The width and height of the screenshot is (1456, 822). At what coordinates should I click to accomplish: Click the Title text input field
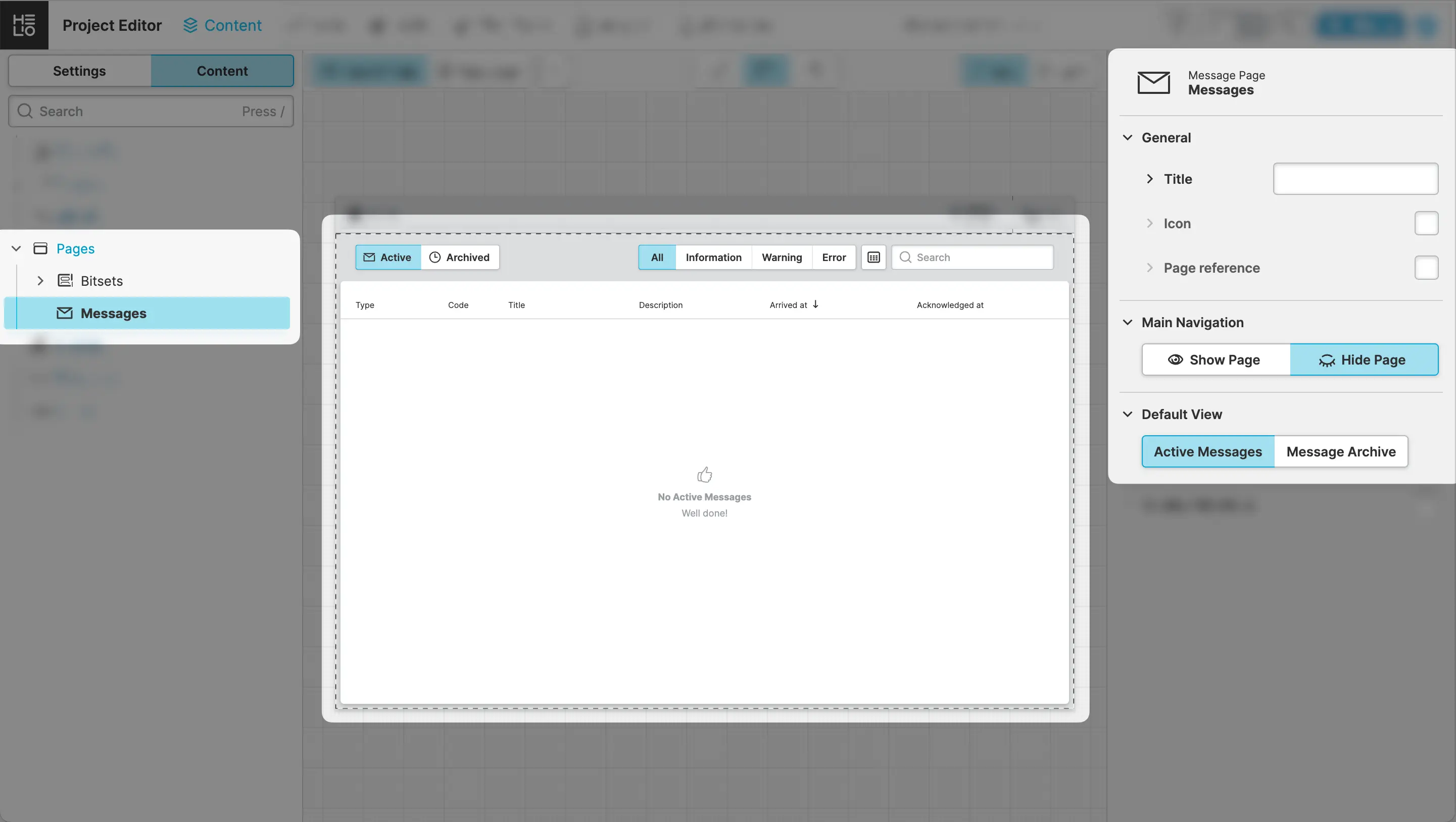pos(1355,179)
